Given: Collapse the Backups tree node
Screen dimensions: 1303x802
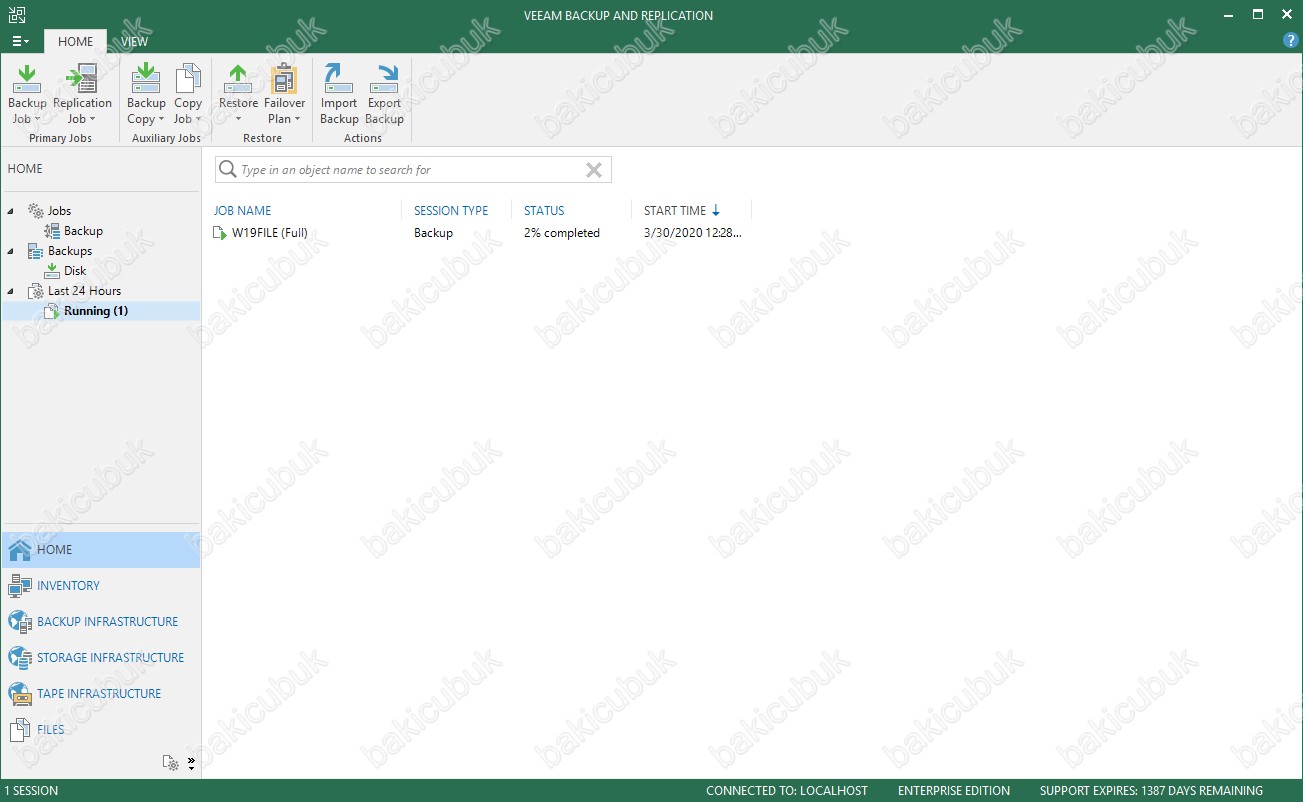Looking at the screenshot, I should coord(11,251).
